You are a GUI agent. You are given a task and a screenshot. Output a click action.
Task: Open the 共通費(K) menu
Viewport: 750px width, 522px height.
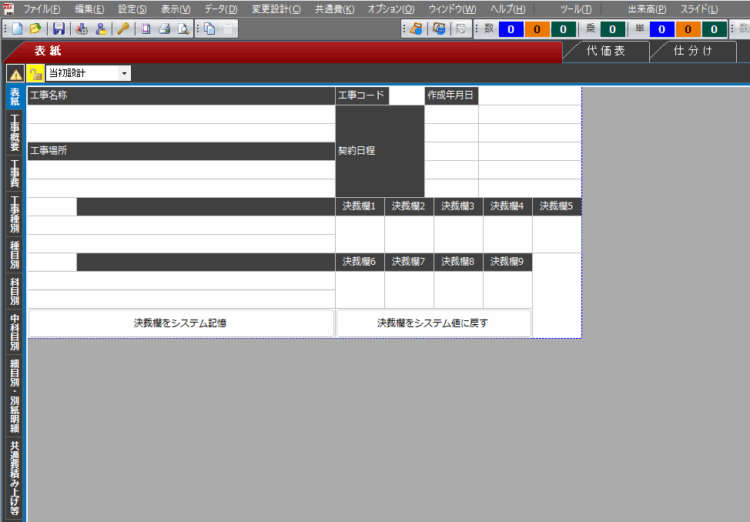tap(334, 9)
